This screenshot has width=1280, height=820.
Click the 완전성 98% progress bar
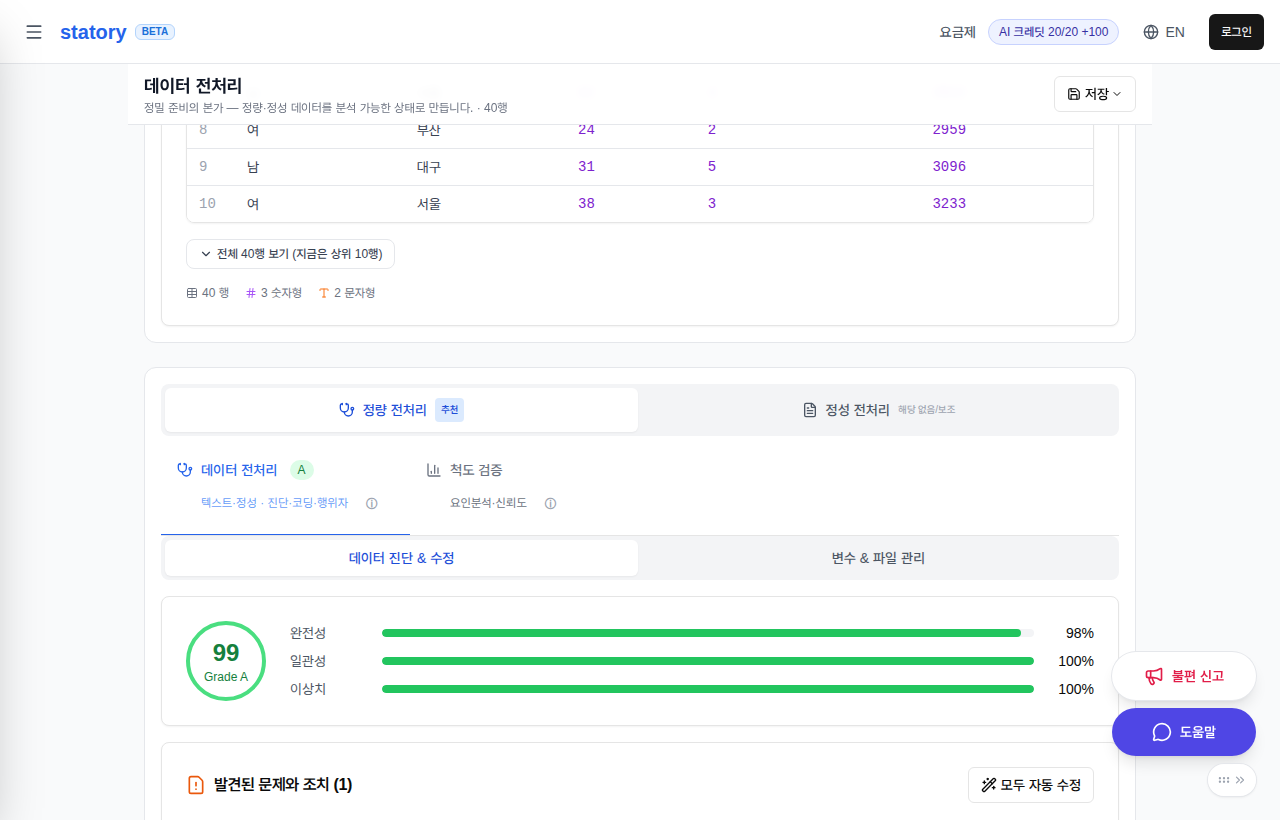pos(708,633)
